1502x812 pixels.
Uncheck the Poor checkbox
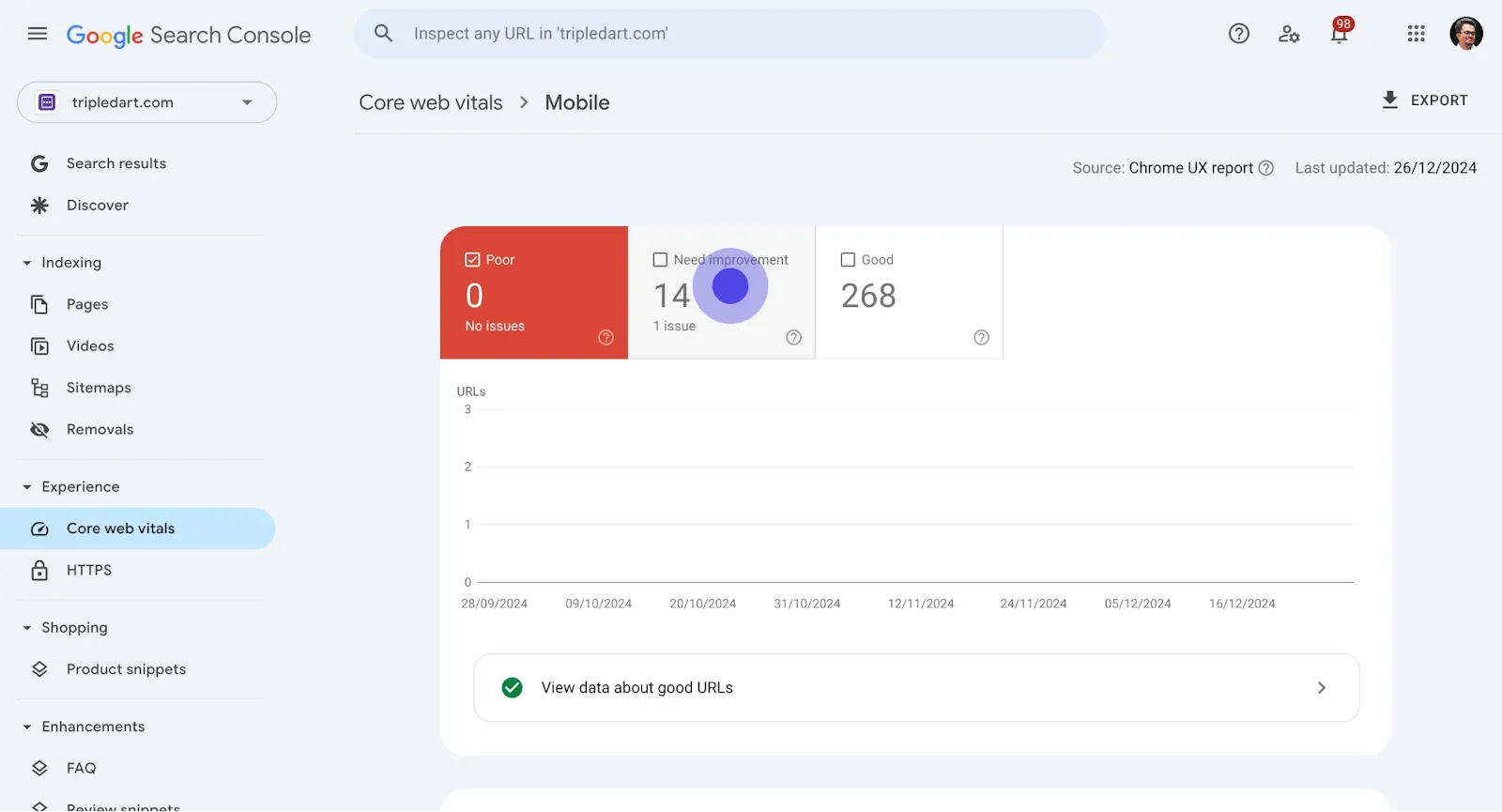(473, 260)
